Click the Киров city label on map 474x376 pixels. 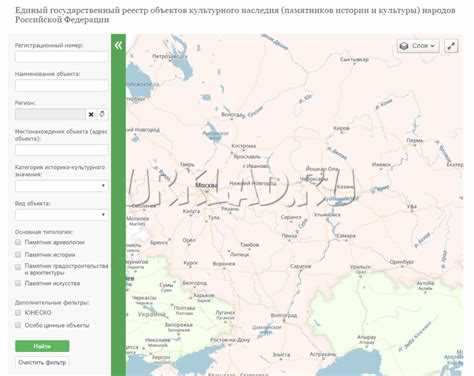pyautogui.click(x=341, y=128)
